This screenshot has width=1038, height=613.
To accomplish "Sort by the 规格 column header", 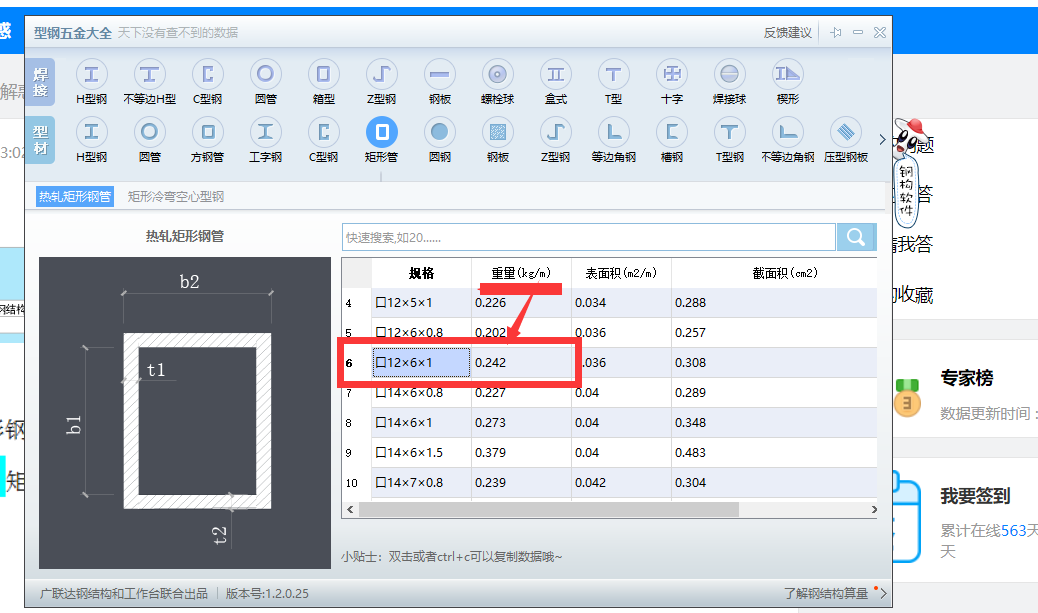I will pyautogui.click(x=421, y=273).
